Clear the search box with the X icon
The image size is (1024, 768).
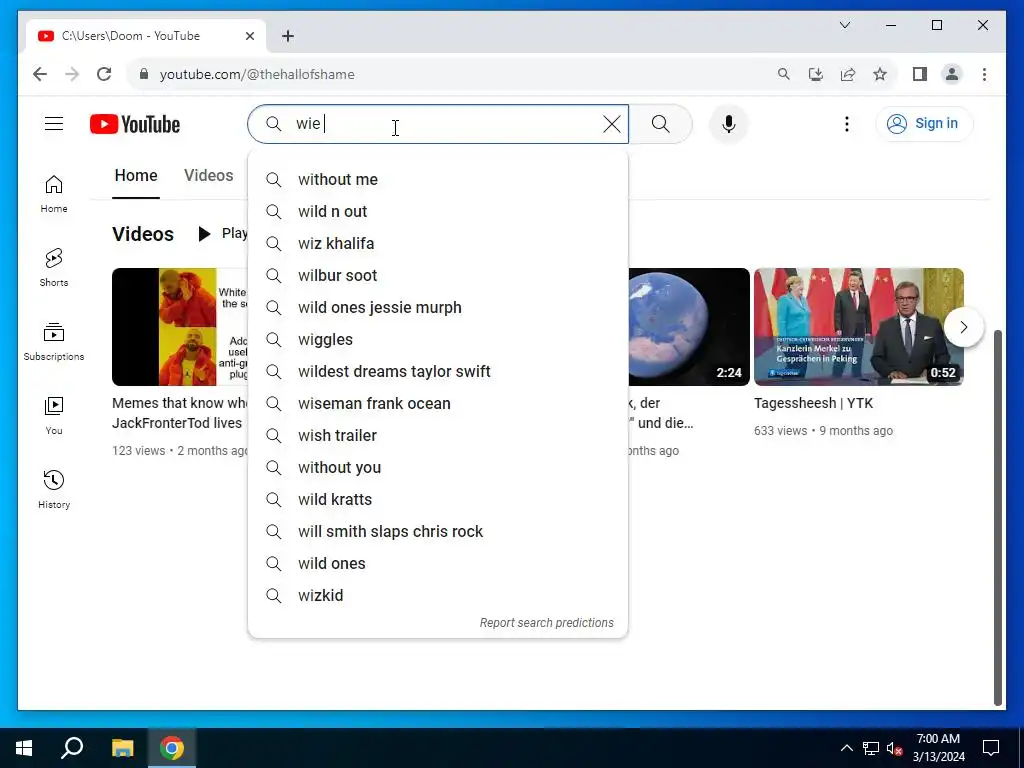(611, 124)
